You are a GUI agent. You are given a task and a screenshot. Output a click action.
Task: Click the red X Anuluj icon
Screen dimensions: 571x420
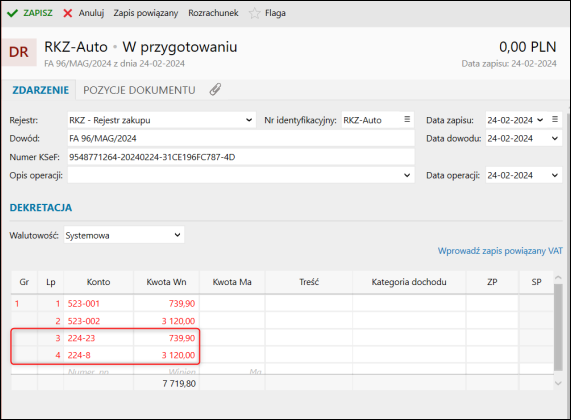(x=67, y=13)
